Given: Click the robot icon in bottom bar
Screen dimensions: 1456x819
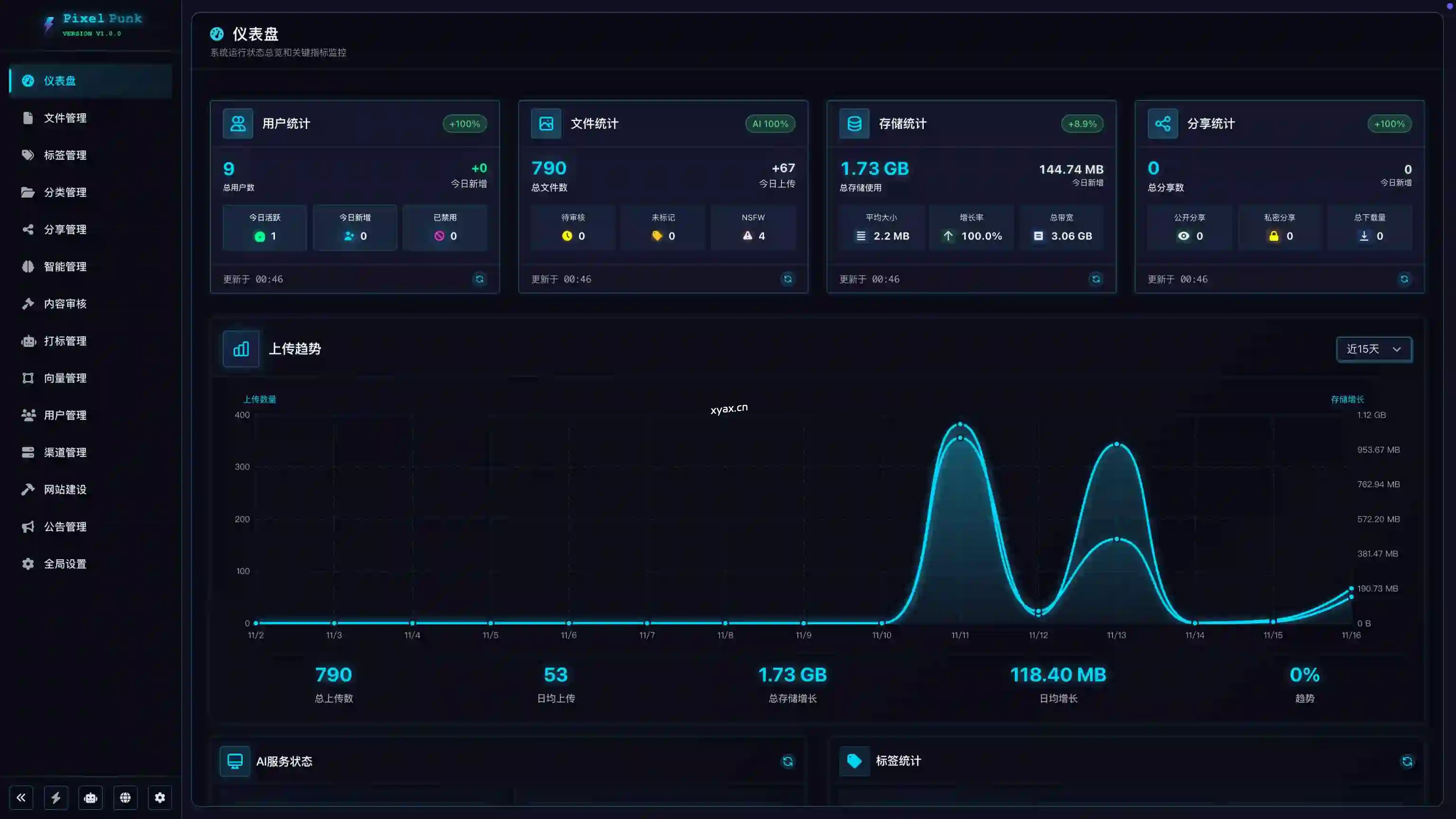Looking at the screenshot, I should point(91,798).
